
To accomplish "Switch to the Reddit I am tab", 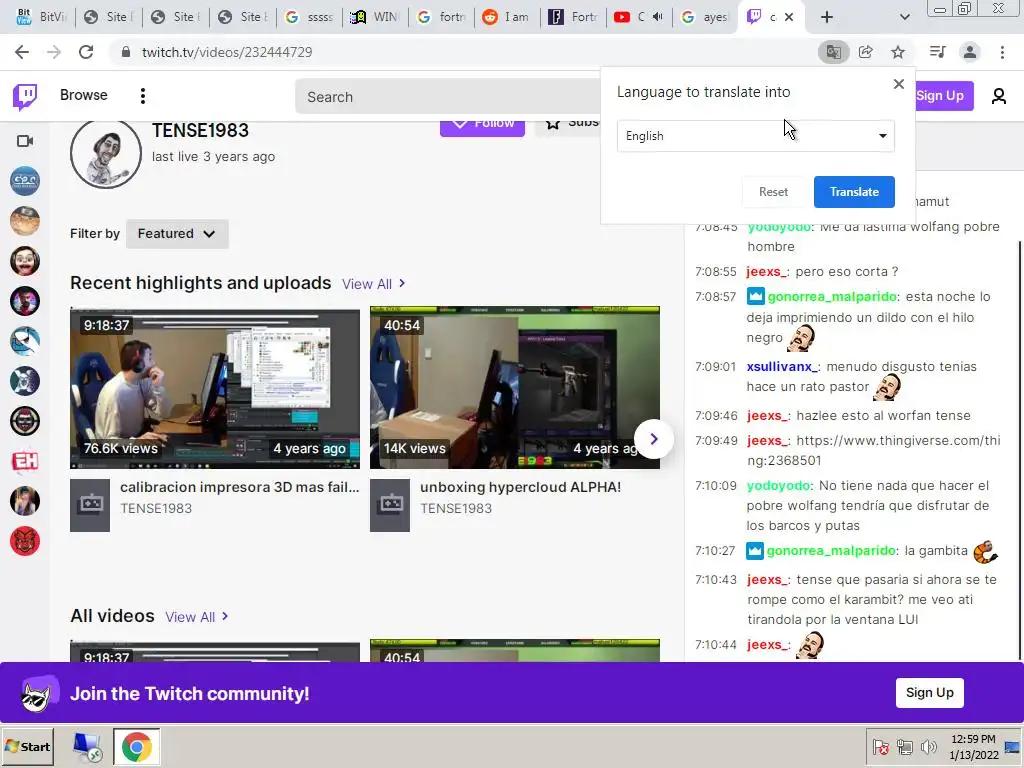I will pos(507,17).
